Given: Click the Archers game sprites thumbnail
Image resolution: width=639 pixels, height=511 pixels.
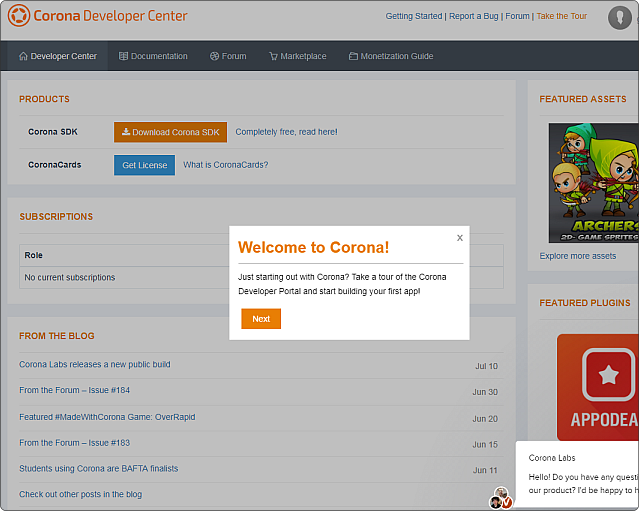Looking at the screenshot, I should pyautogui.click(x=593, y=183).
